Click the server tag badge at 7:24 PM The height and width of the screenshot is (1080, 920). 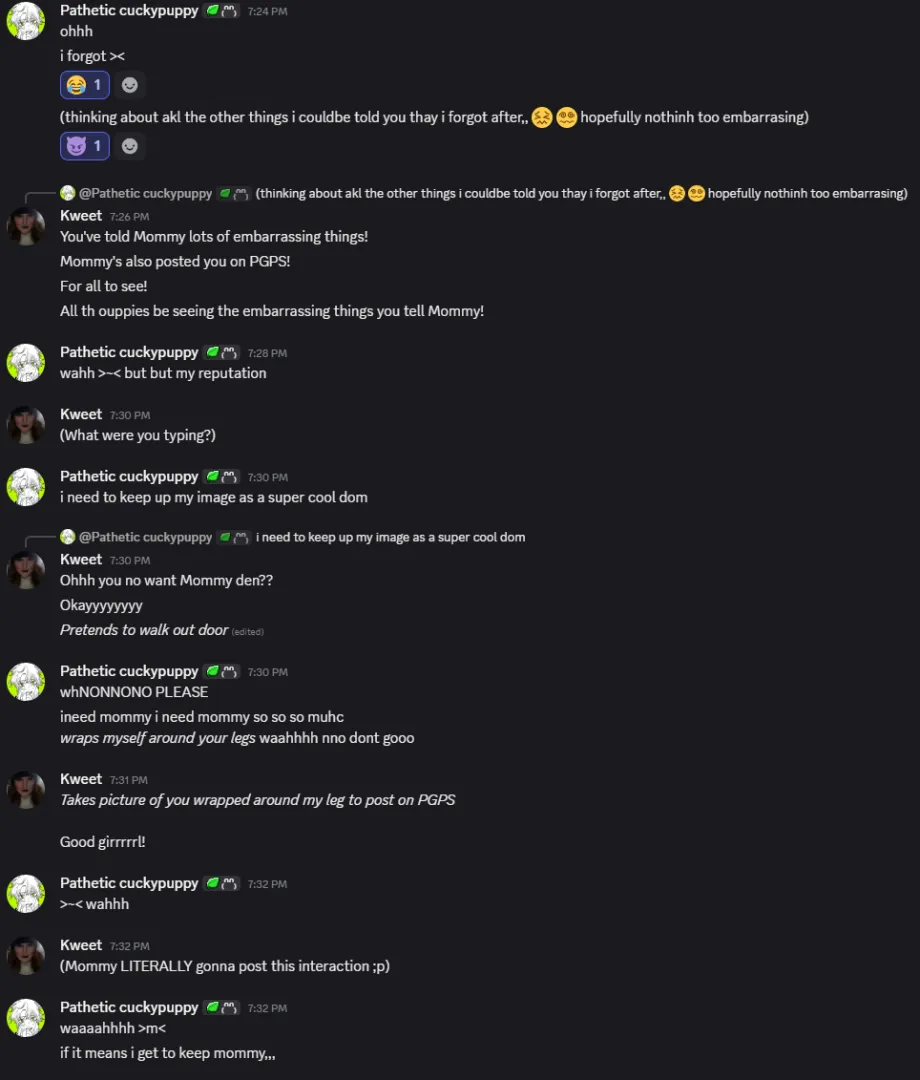coord(221,10)
